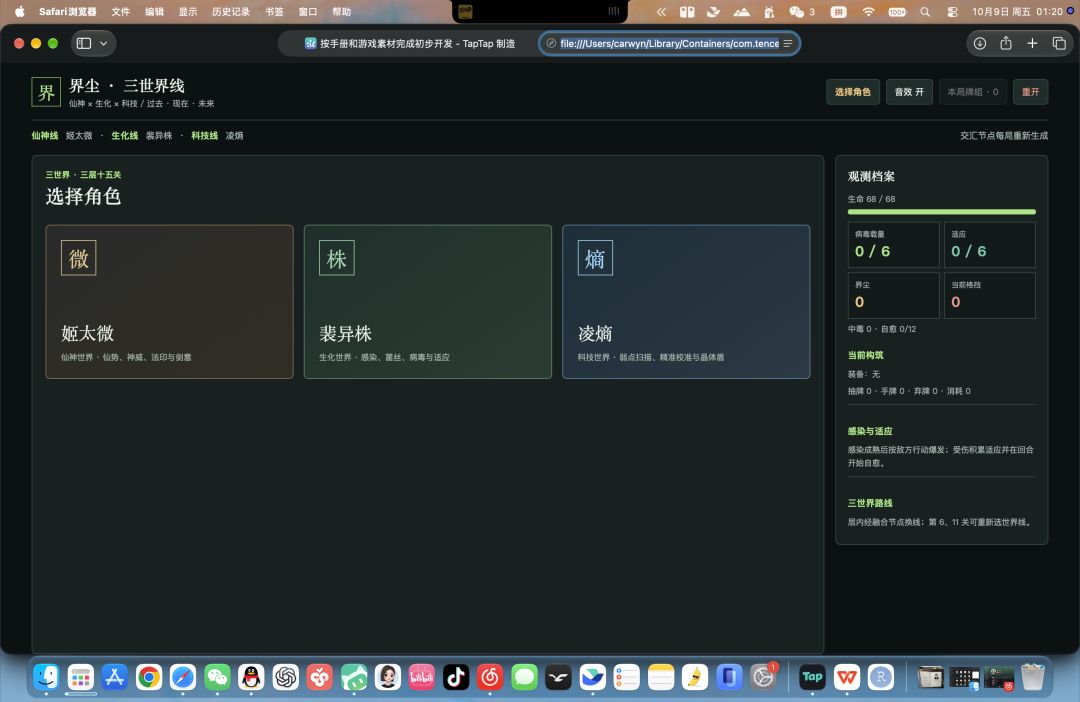1080x702 pixels.
Task: Open System Settings from the Dock
Action: click(763, 677)
